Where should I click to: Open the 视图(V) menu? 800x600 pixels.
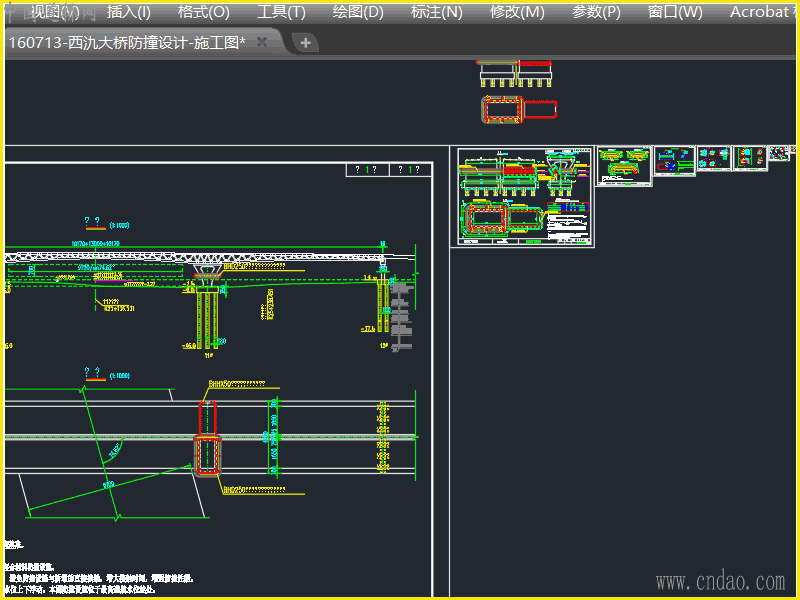pos(55,12)
